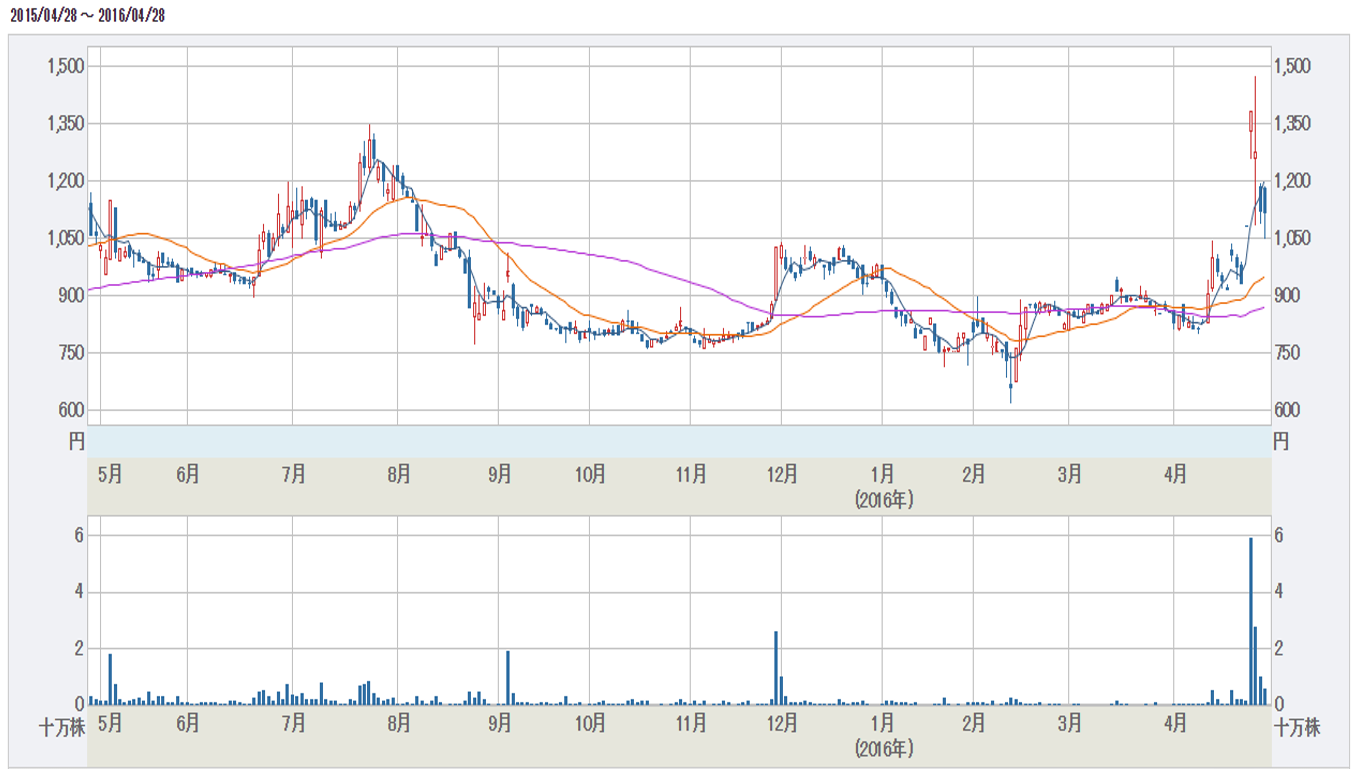Click the 1,050 label on right price axis

click(x=1292, y=239)
